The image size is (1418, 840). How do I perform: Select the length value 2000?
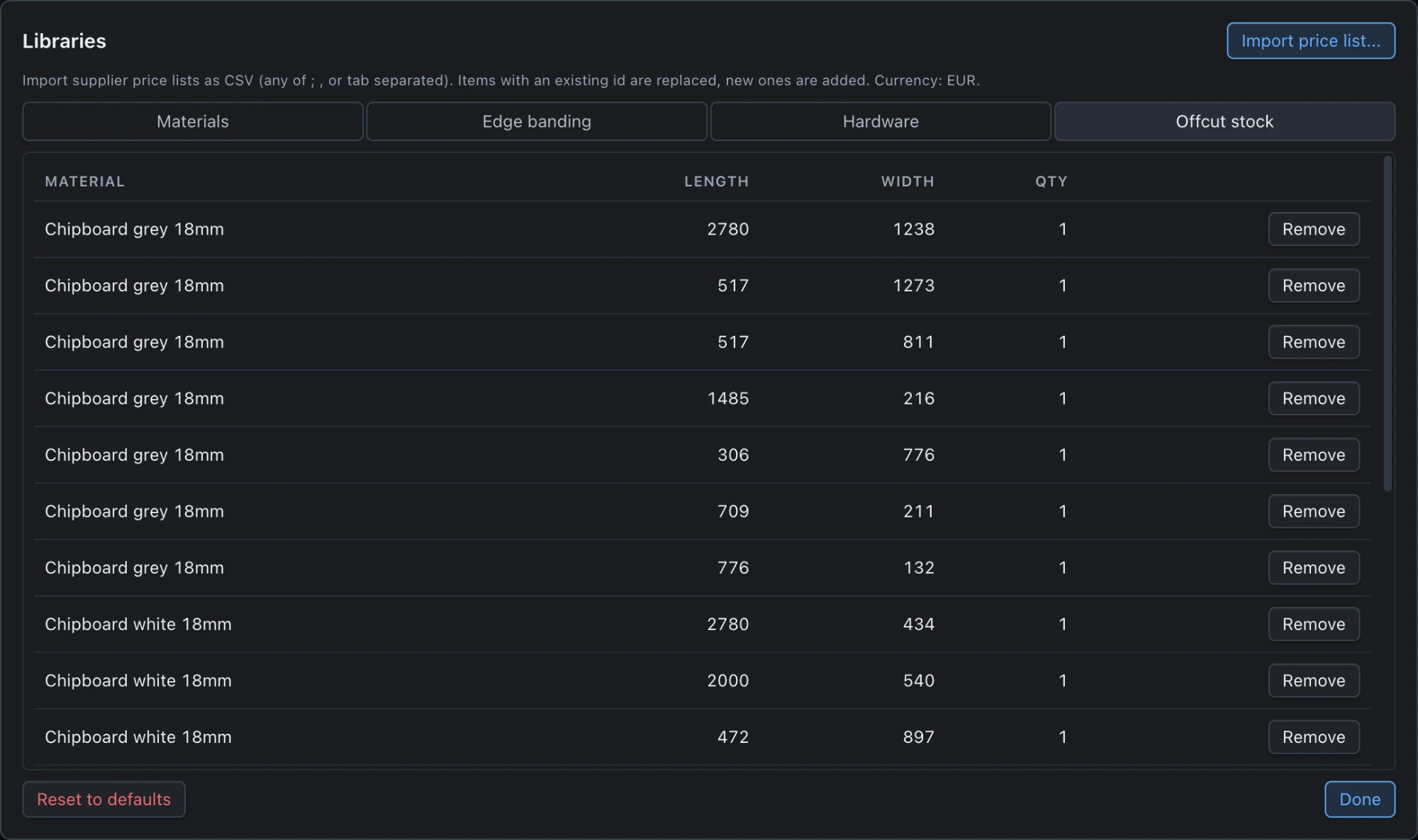727,681
